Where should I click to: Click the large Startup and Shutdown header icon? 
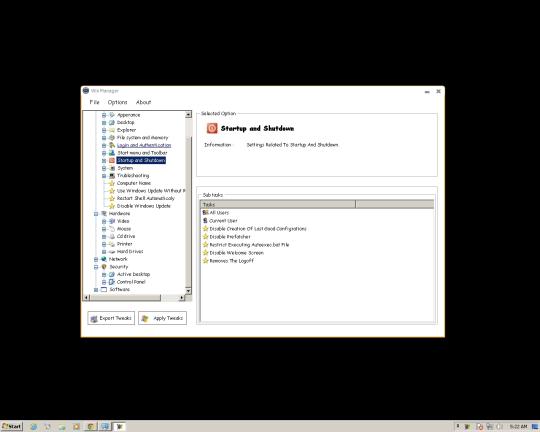[212, 128]
